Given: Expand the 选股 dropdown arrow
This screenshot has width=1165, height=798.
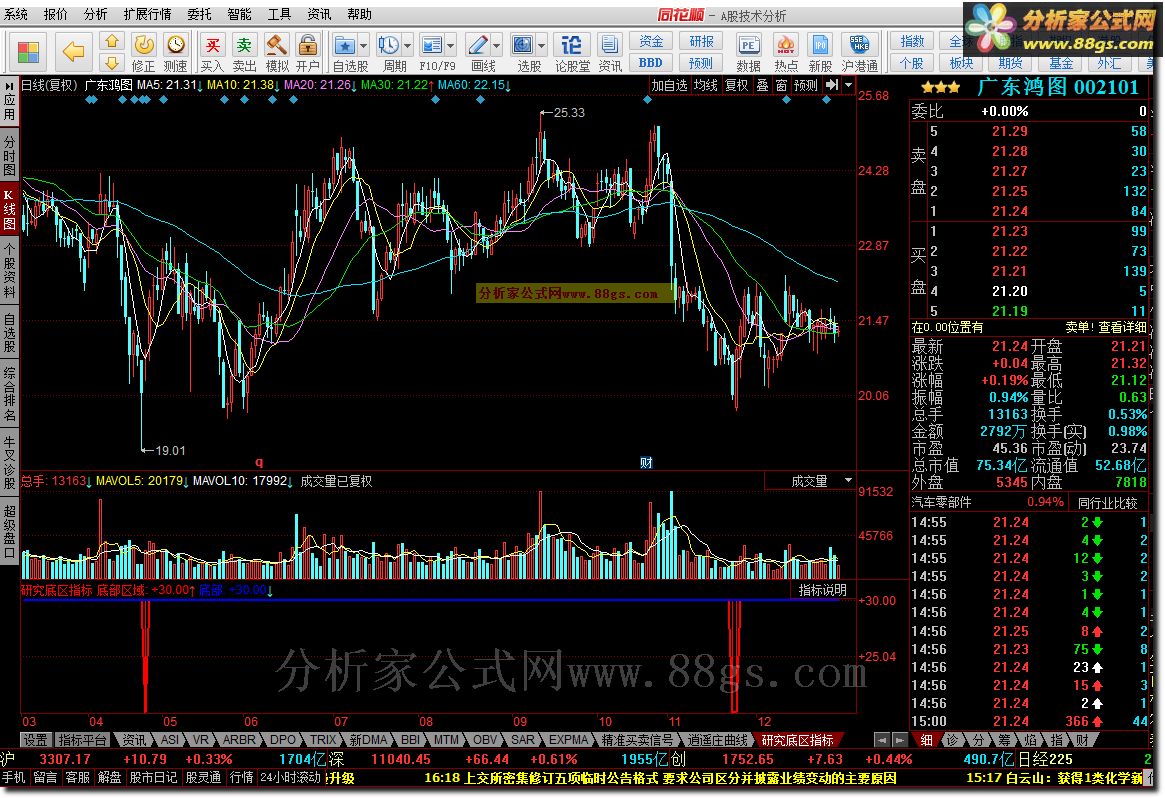Looking at the screenshot, I should click(x=542, y=45).
